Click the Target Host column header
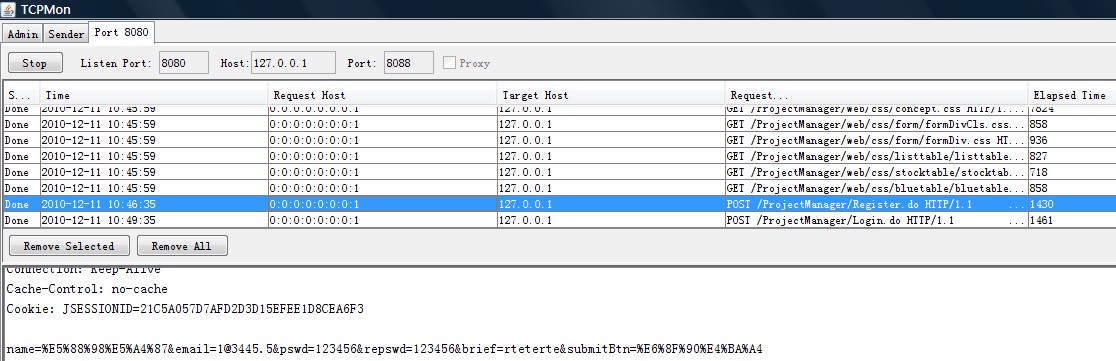Viewport: 1116px width, 361px height. click(611, 95)
